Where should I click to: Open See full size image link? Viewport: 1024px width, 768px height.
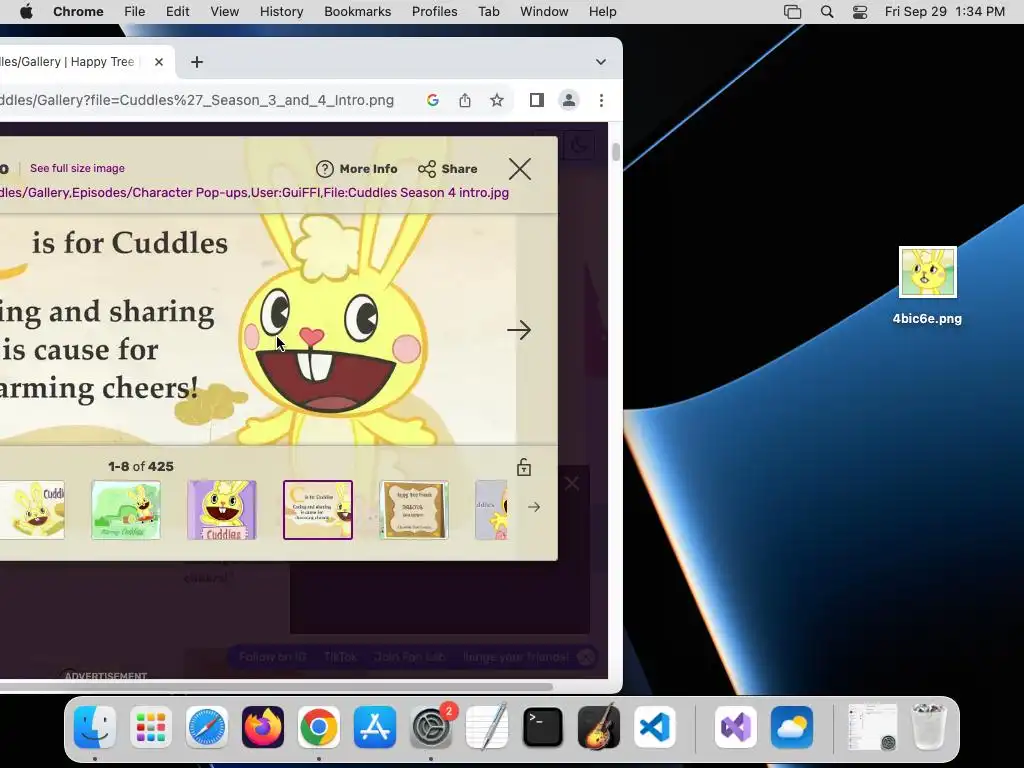[77, 168]
